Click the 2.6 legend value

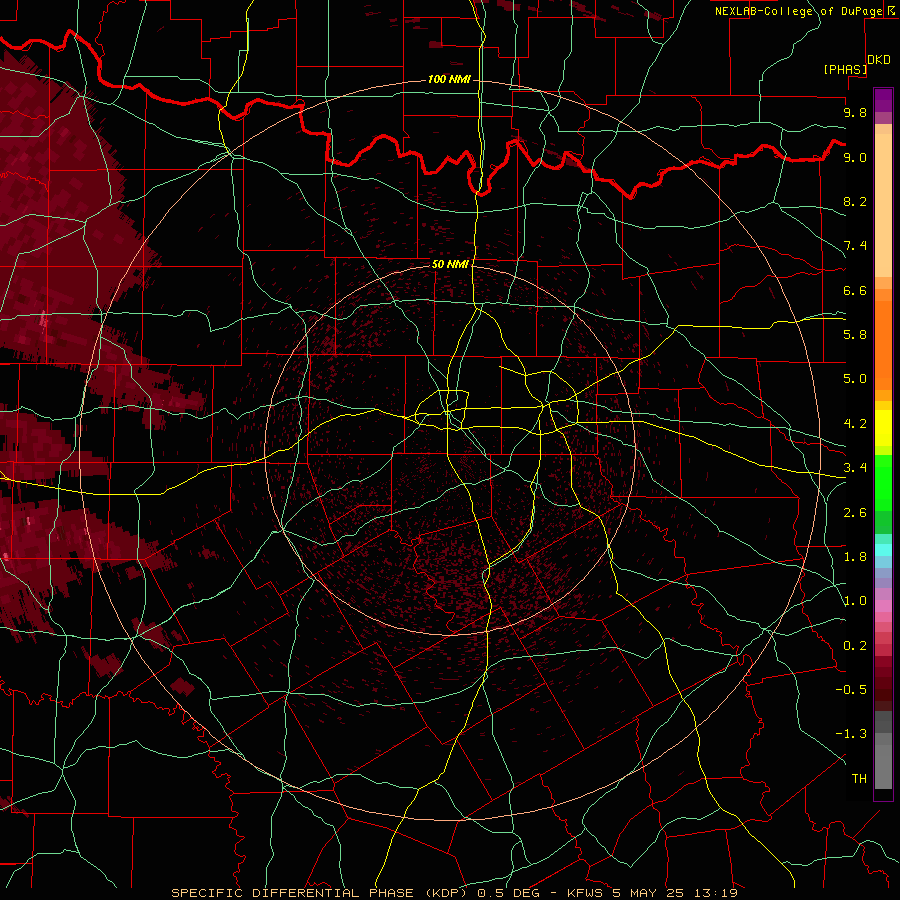855,513
